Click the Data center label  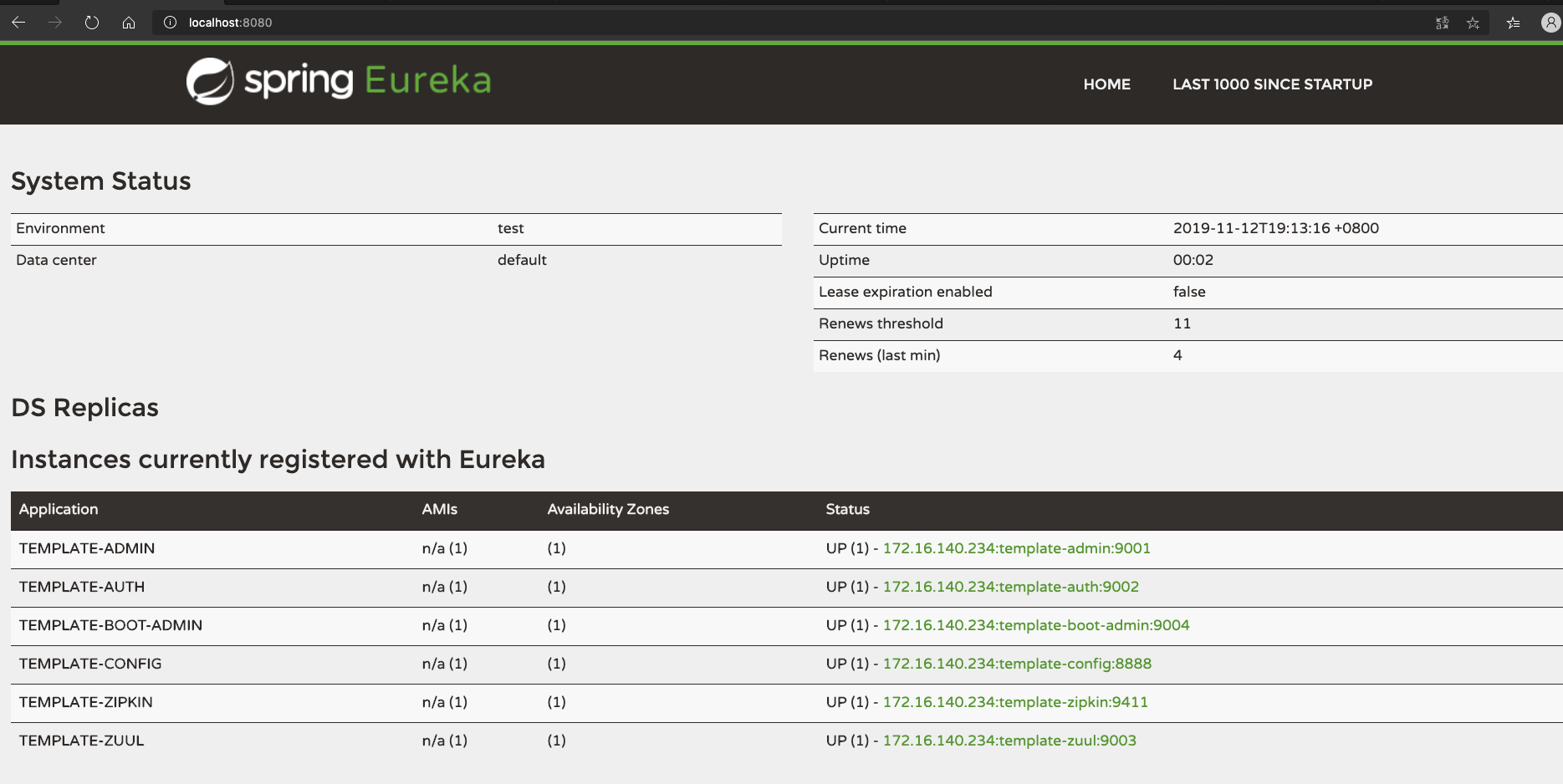56,261
